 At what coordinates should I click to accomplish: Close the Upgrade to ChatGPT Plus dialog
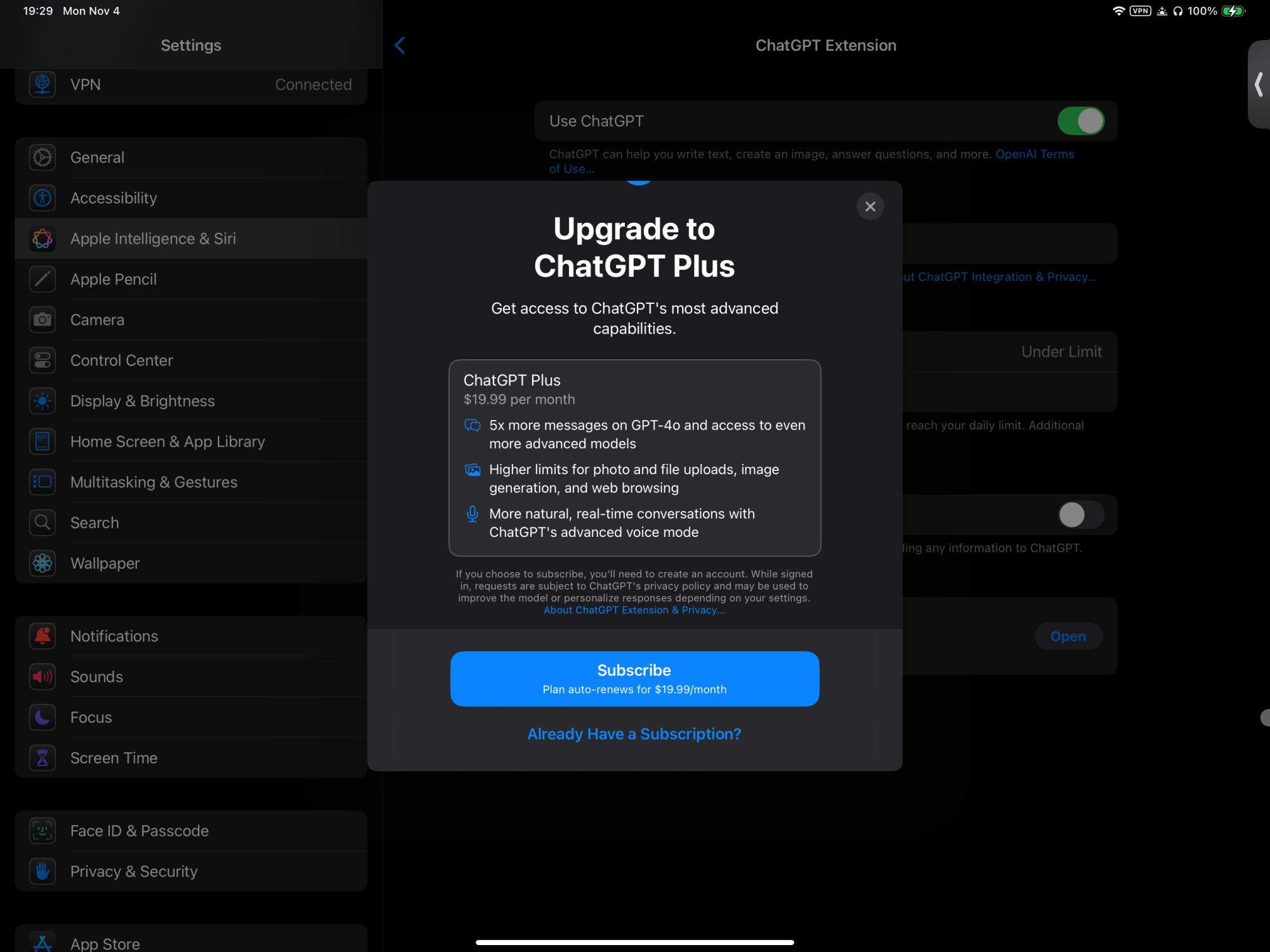coord(870,206)
